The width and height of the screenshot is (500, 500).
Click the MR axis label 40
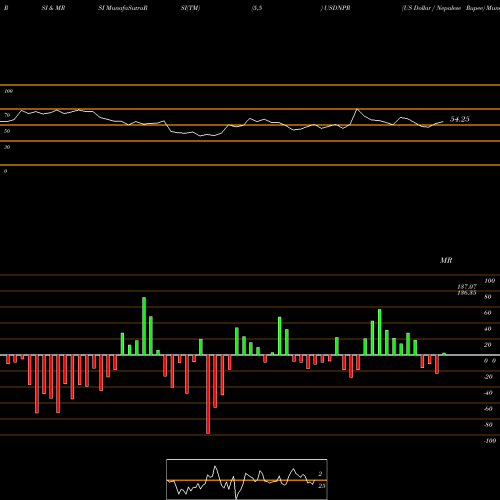point(487,329)
